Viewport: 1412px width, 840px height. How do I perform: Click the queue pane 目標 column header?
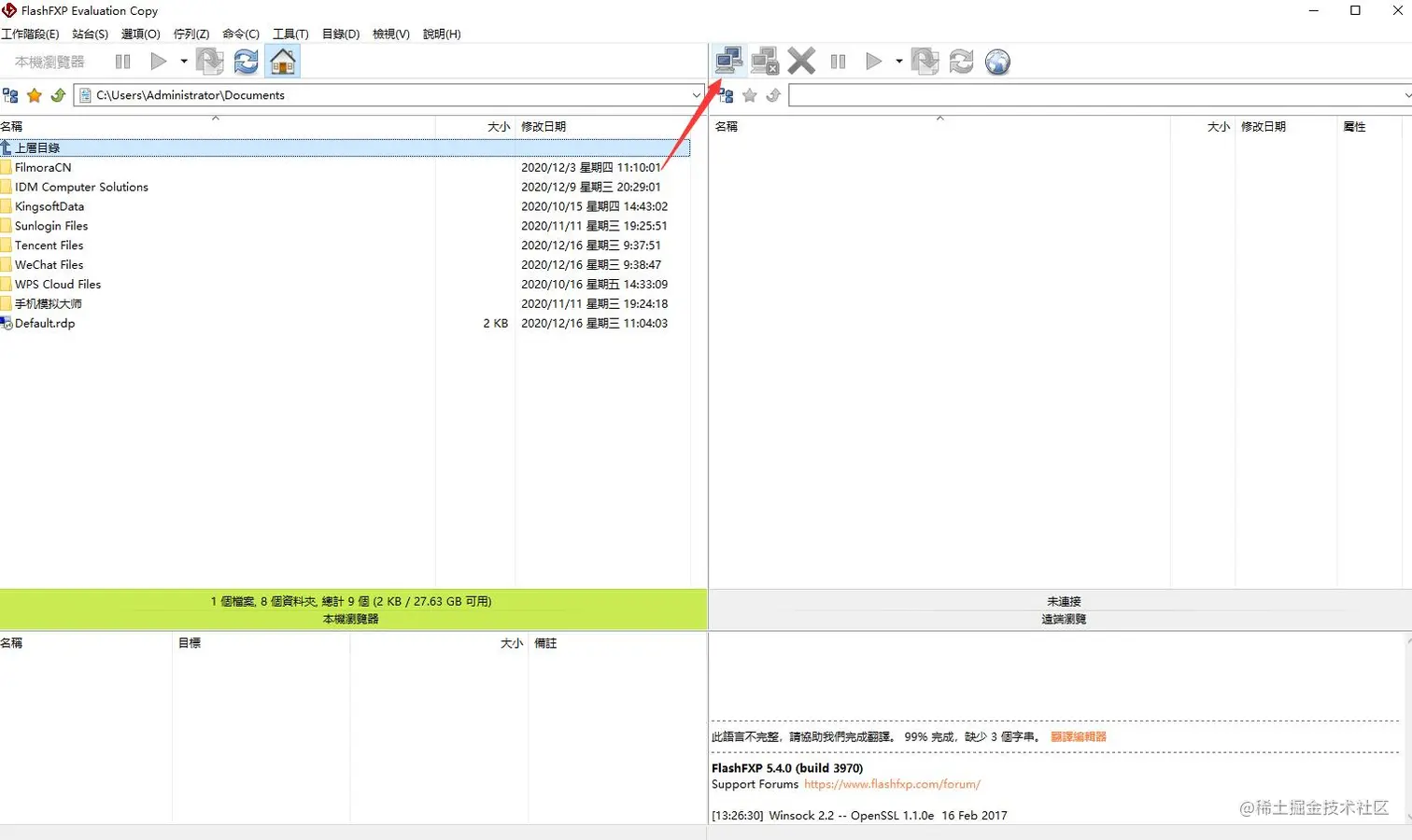click(261, 643)
